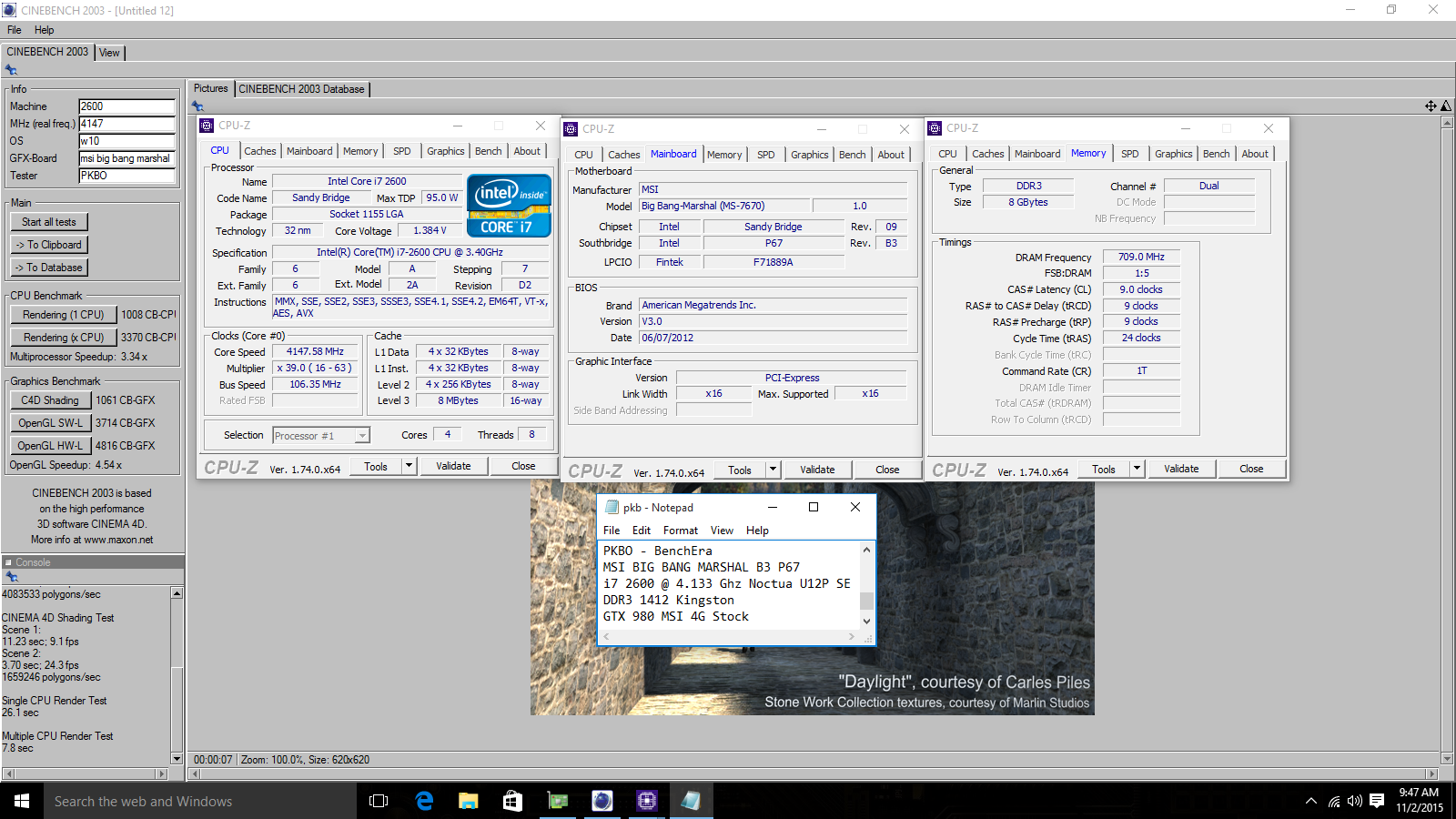Launch Microsoft Edge from the taskbar
This screenshot has width=1456, height=819.
pyautogui.click(x=424, y=801)
